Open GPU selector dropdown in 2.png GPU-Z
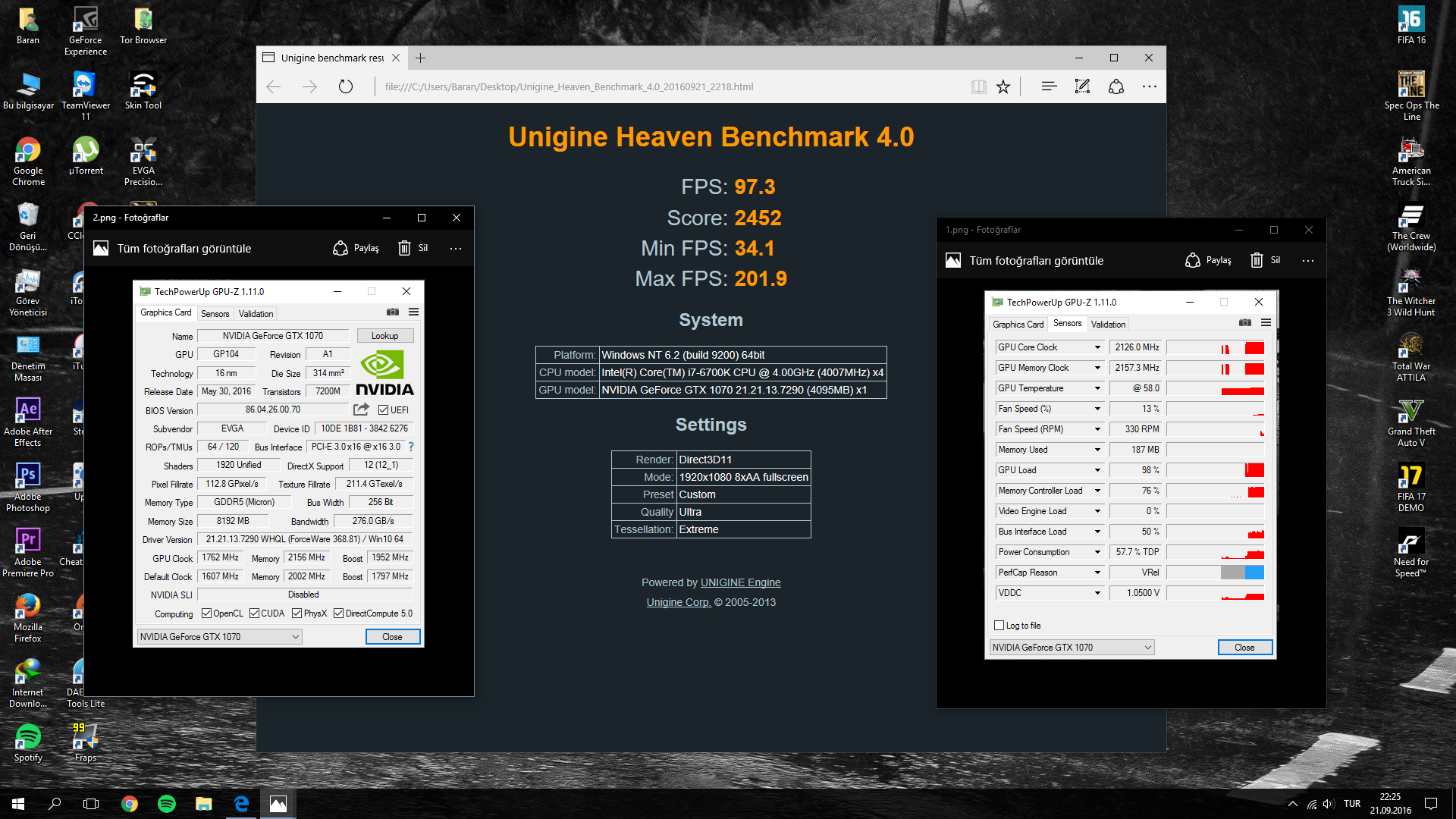 click(220, 637)
